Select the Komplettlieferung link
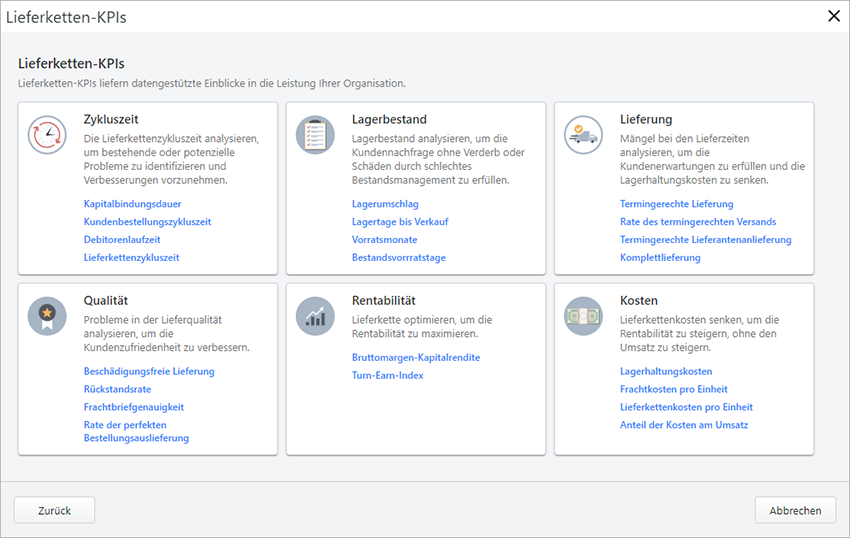 [x=660, y=258]
